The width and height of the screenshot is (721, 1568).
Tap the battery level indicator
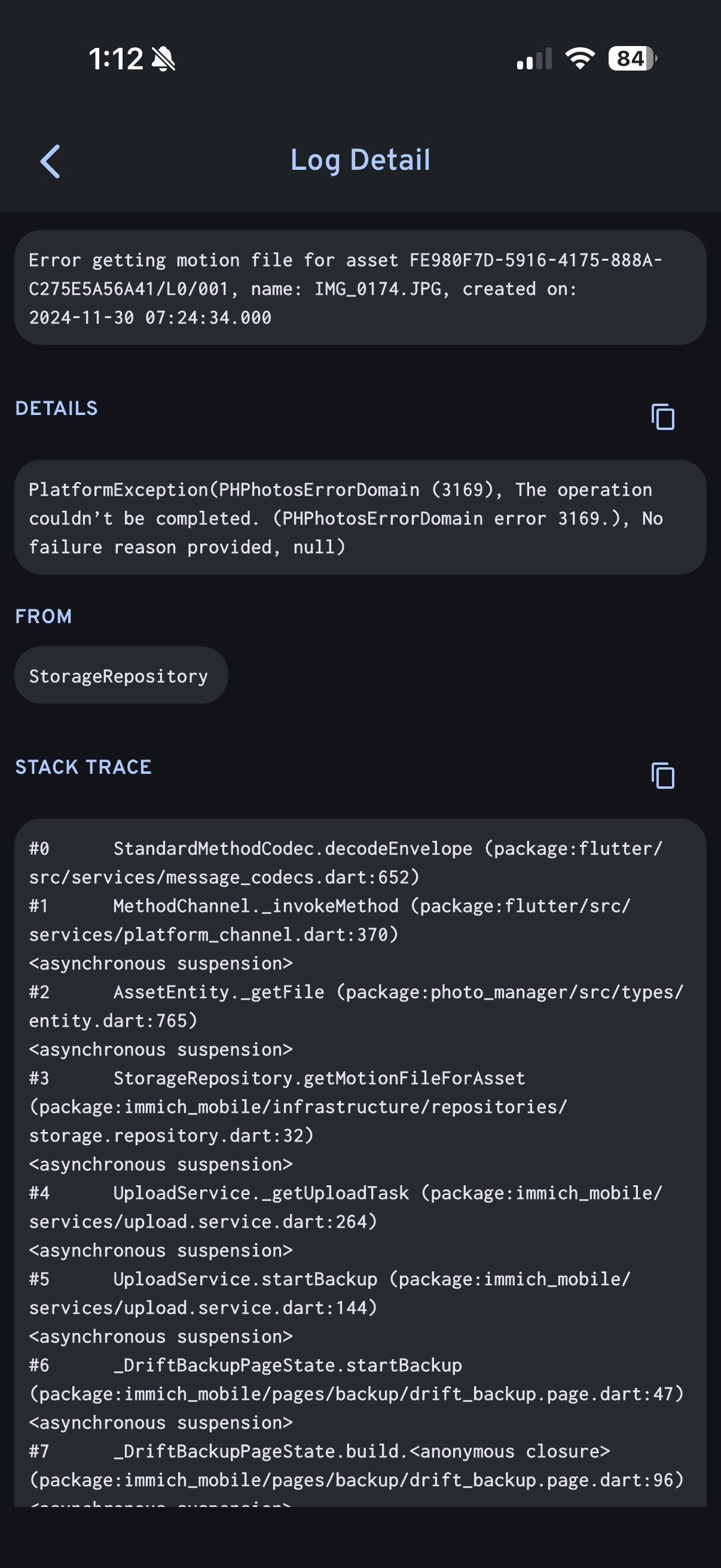pyautogui.click(x=632, y=59)
